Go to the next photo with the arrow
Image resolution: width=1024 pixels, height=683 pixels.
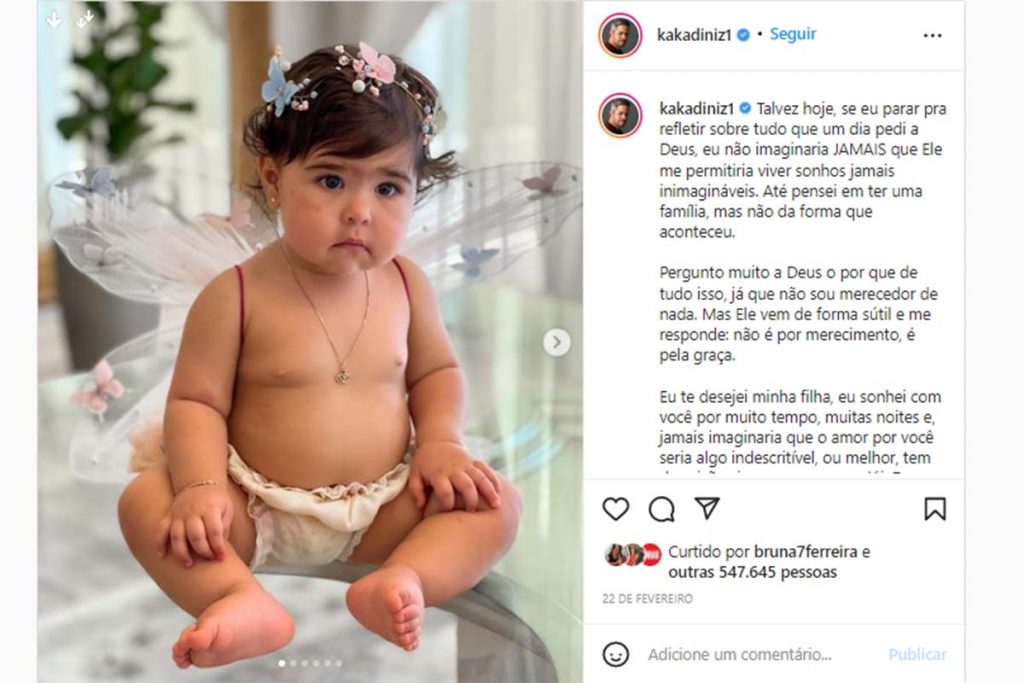click(x=556, y=342)
